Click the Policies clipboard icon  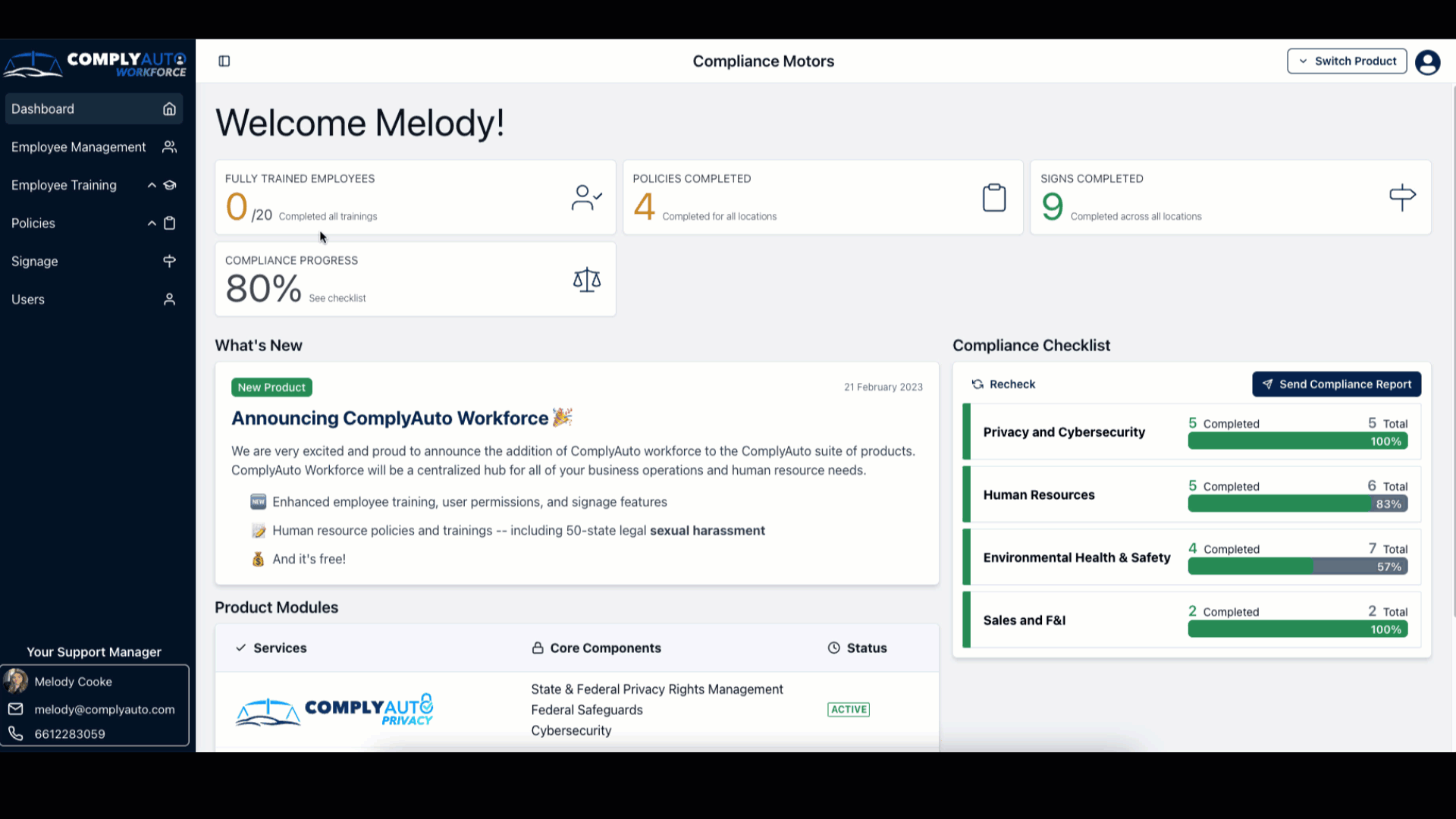(169, 222)
